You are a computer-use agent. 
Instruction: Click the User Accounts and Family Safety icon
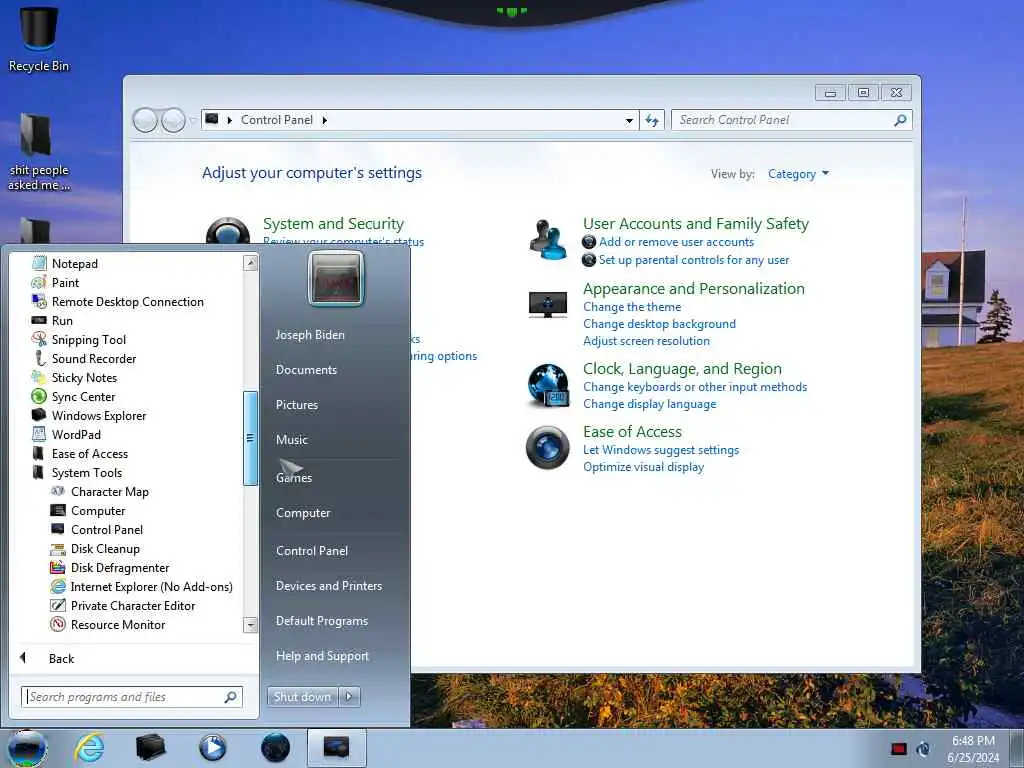[x=548, y=239]
